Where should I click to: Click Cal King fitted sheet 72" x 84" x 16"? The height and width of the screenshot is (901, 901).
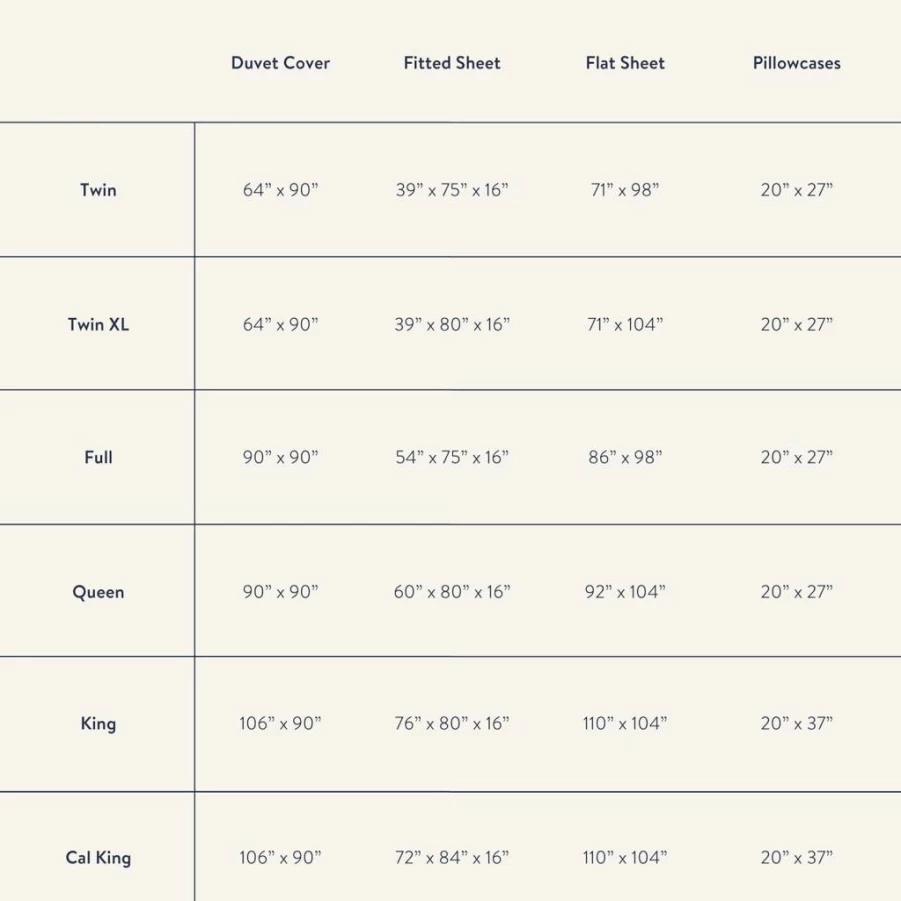pos(452,857)
